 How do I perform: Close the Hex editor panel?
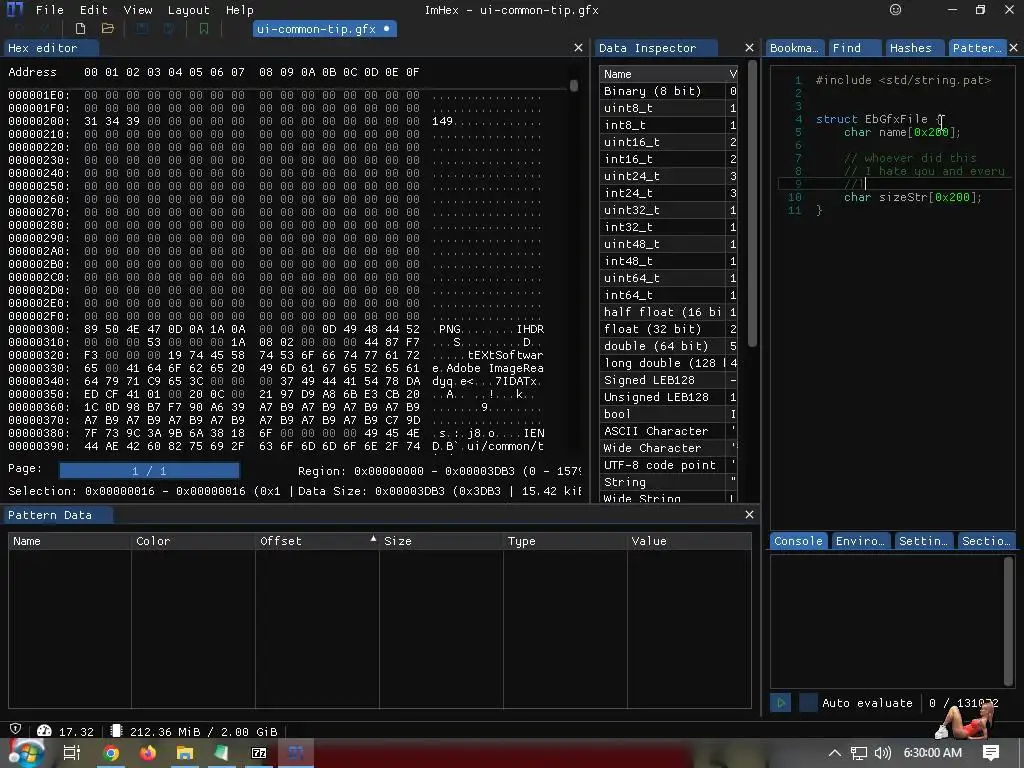click(578, 48)
